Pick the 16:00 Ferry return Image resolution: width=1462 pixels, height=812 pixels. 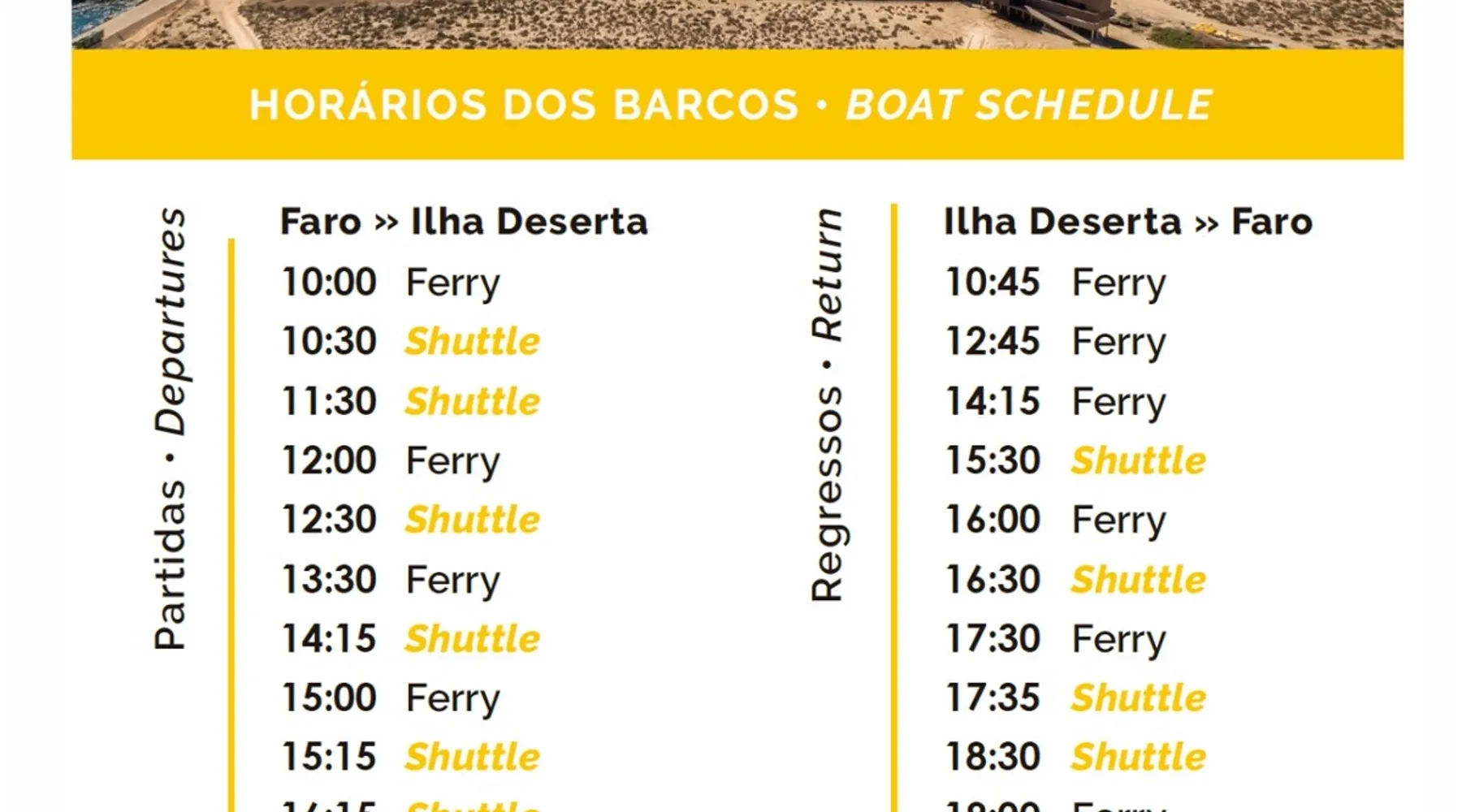pyautogui.click(x=1054, y=520)
